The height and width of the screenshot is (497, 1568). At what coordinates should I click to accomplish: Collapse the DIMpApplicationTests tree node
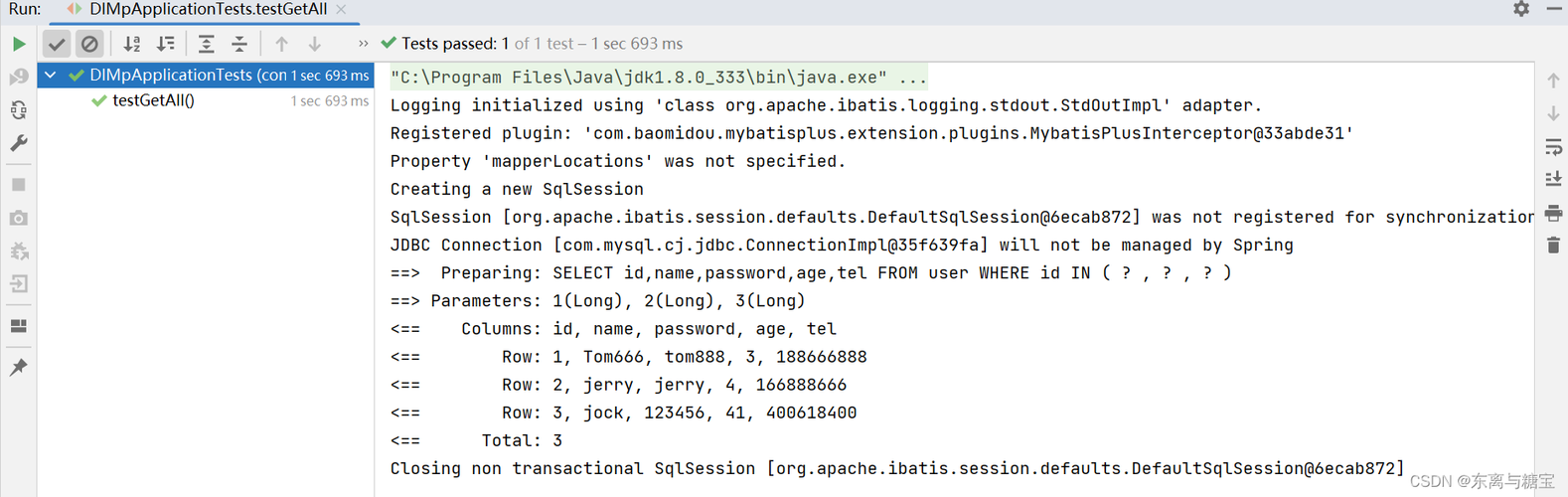[51, 76]
